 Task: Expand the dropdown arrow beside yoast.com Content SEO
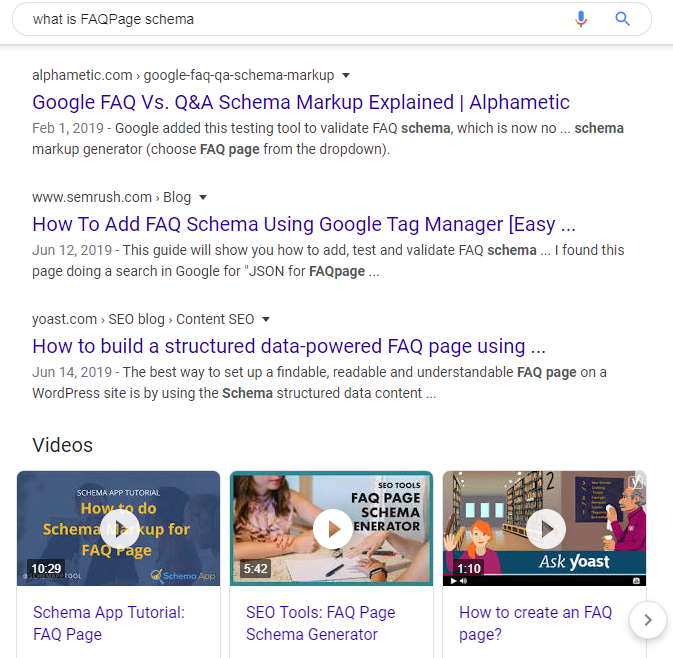pyautogui.click(x=266, y=319)
